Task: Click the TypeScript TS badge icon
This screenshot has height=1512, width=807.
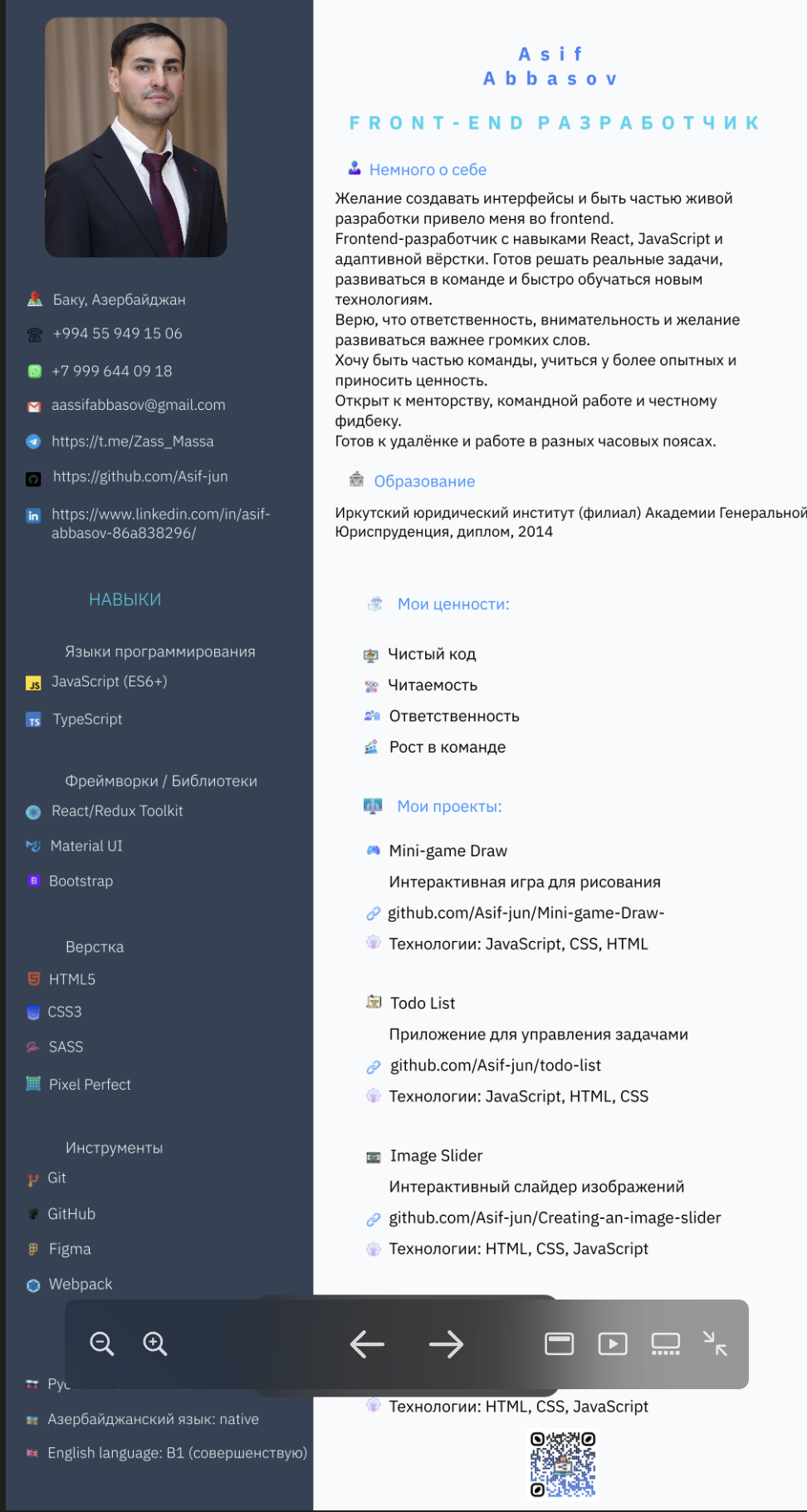Action: coord(33,719)
